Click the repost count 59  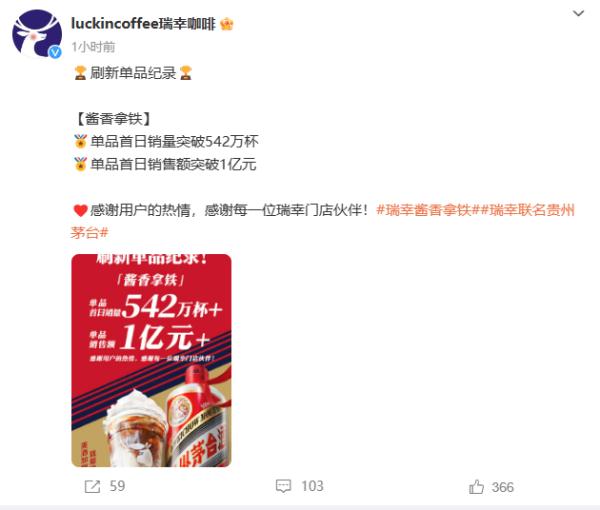(x=117, y=486)
